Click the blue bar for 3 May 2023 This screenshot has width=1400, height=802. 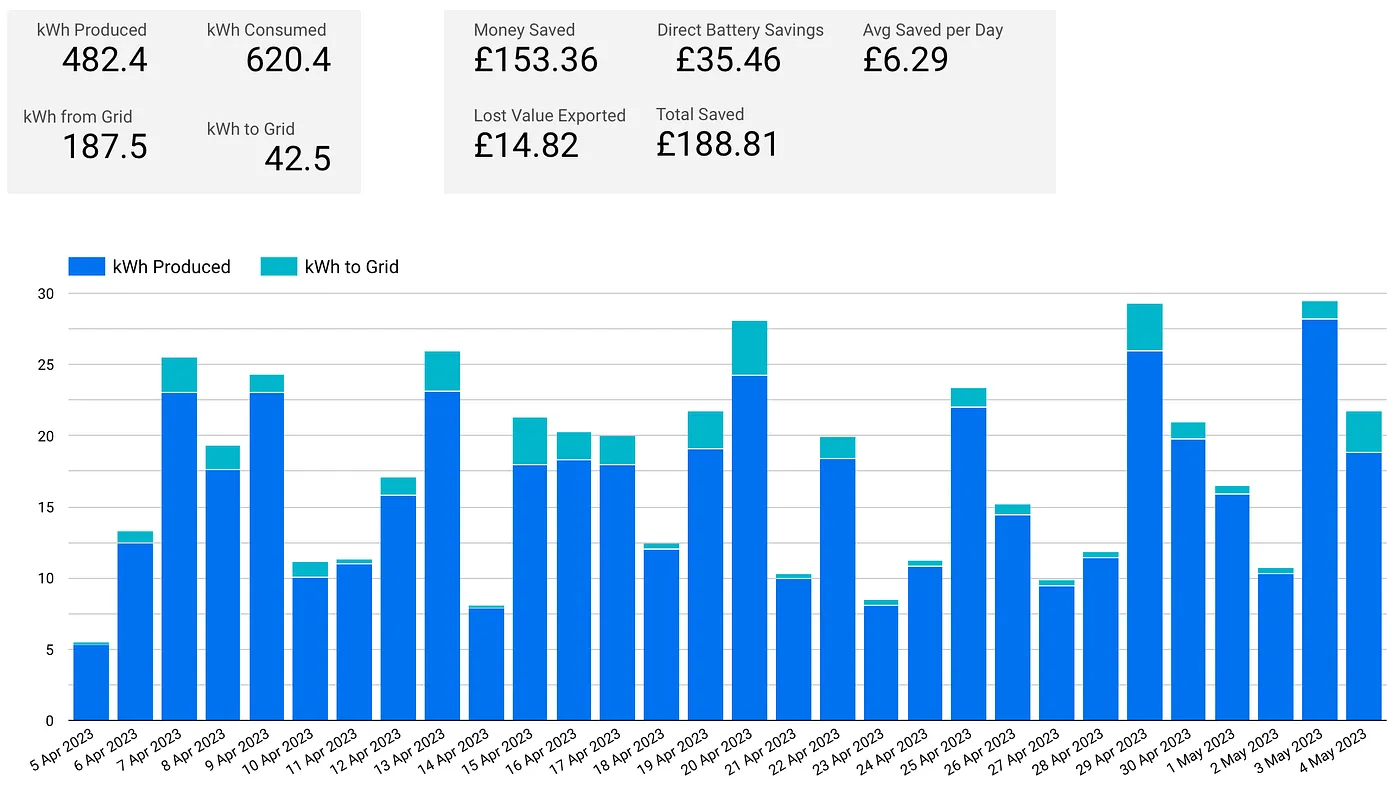point(1319,520)
